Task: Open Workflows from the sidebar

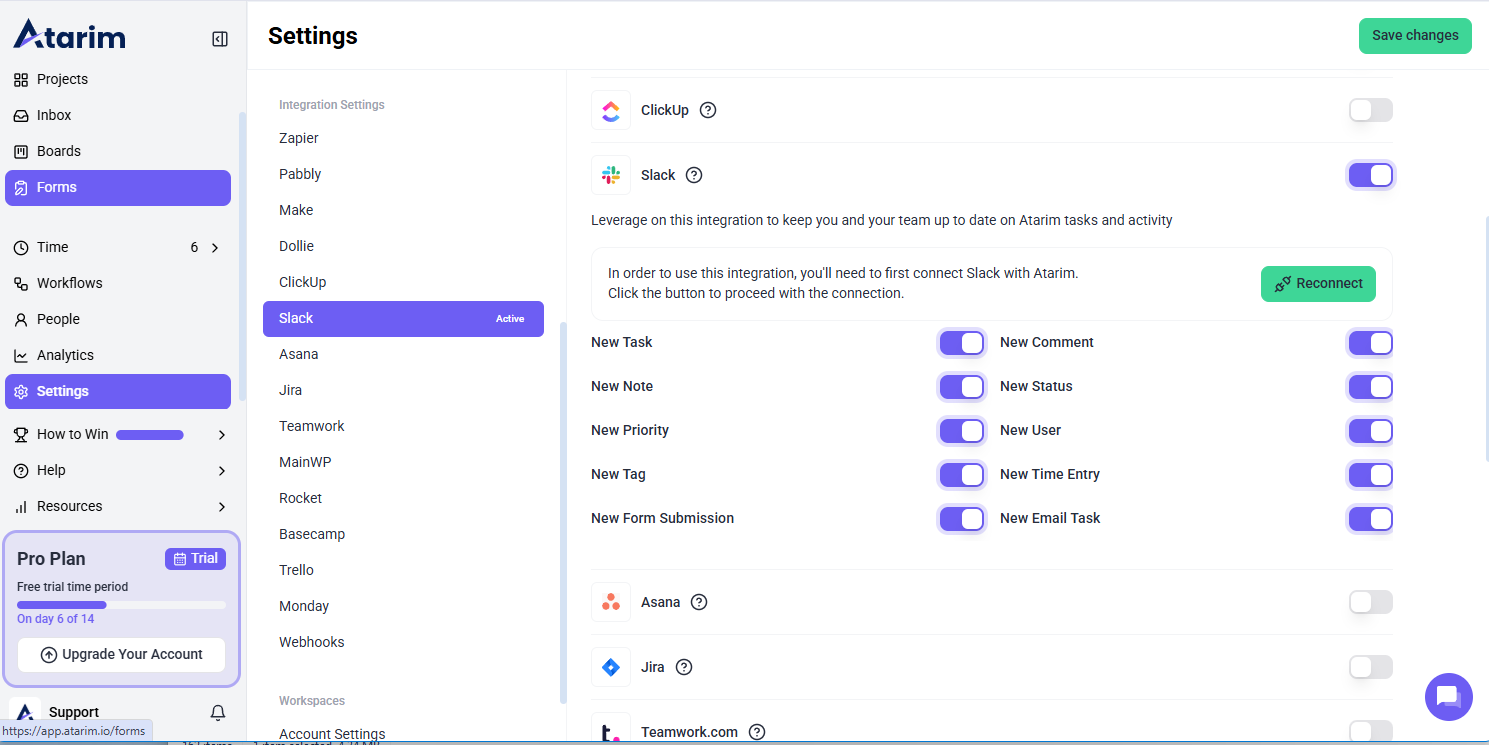Action: (69, 283)
